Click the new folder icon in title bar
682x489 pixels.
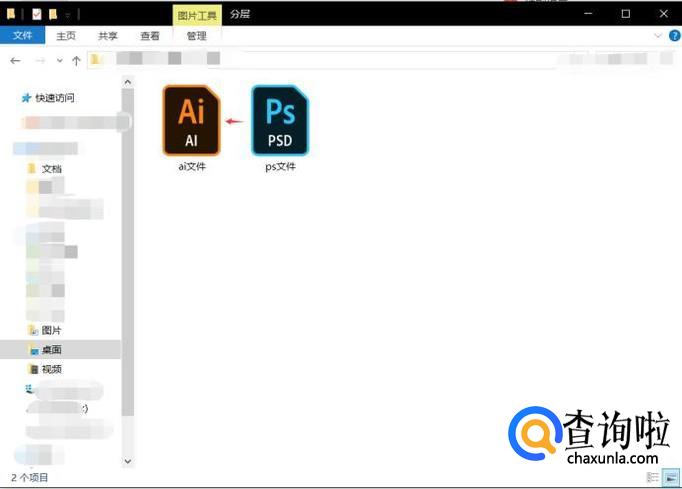(x=53, y=15)
